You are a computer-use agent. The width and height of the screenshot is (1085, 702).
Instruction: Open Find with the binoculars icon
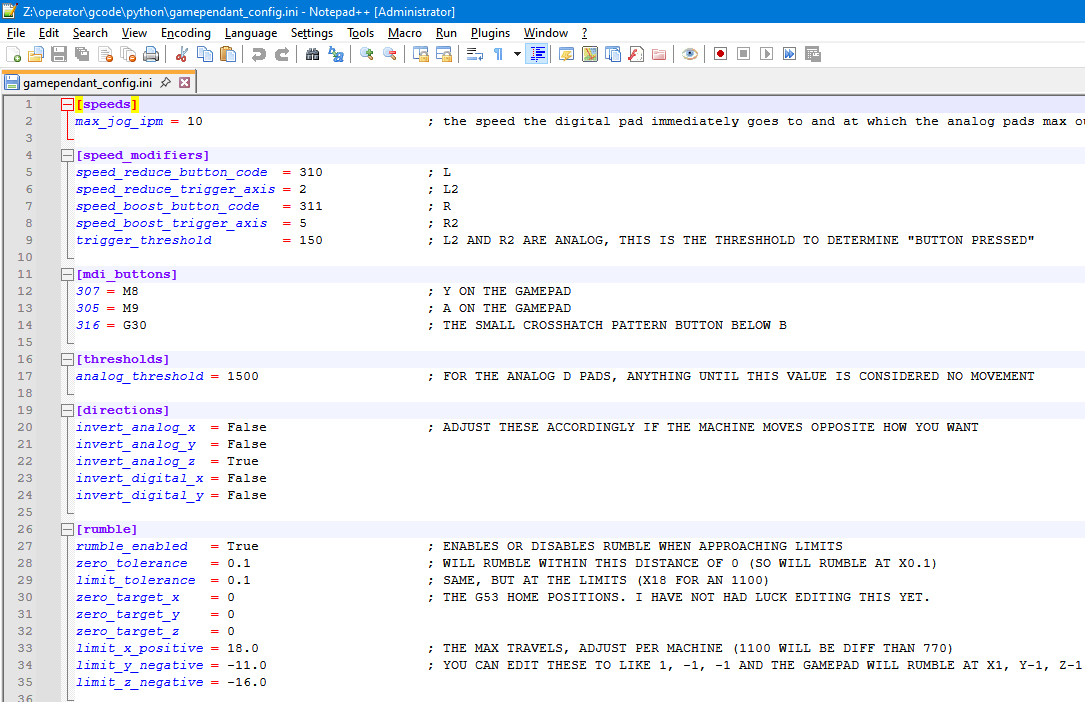(x=313, y=54)
